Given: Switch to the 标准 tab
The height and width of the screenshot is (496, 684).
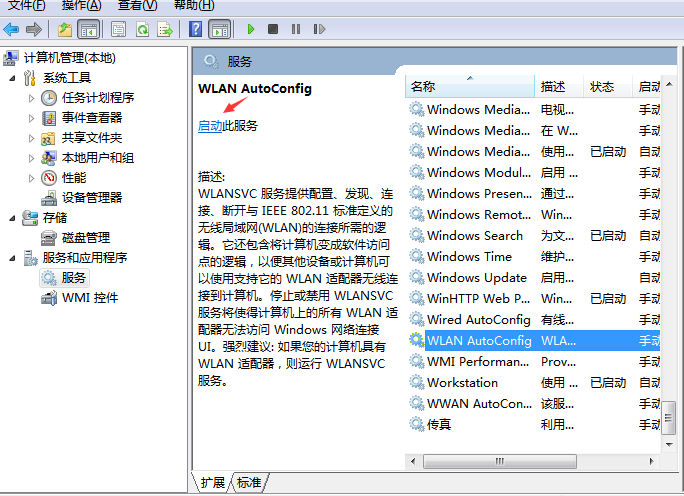Looking at the screenshot, I should pyautogui.click(x=248, y=483).
